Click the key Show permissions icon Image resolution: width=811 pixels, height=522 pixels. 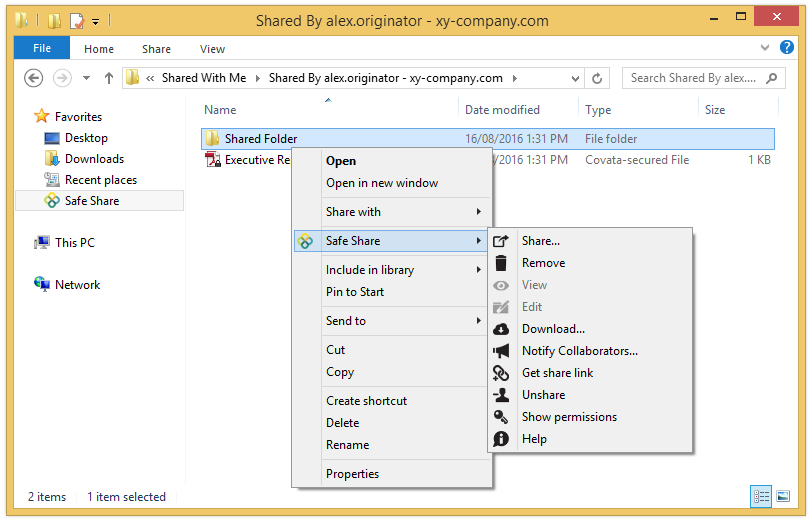[502, 417]
